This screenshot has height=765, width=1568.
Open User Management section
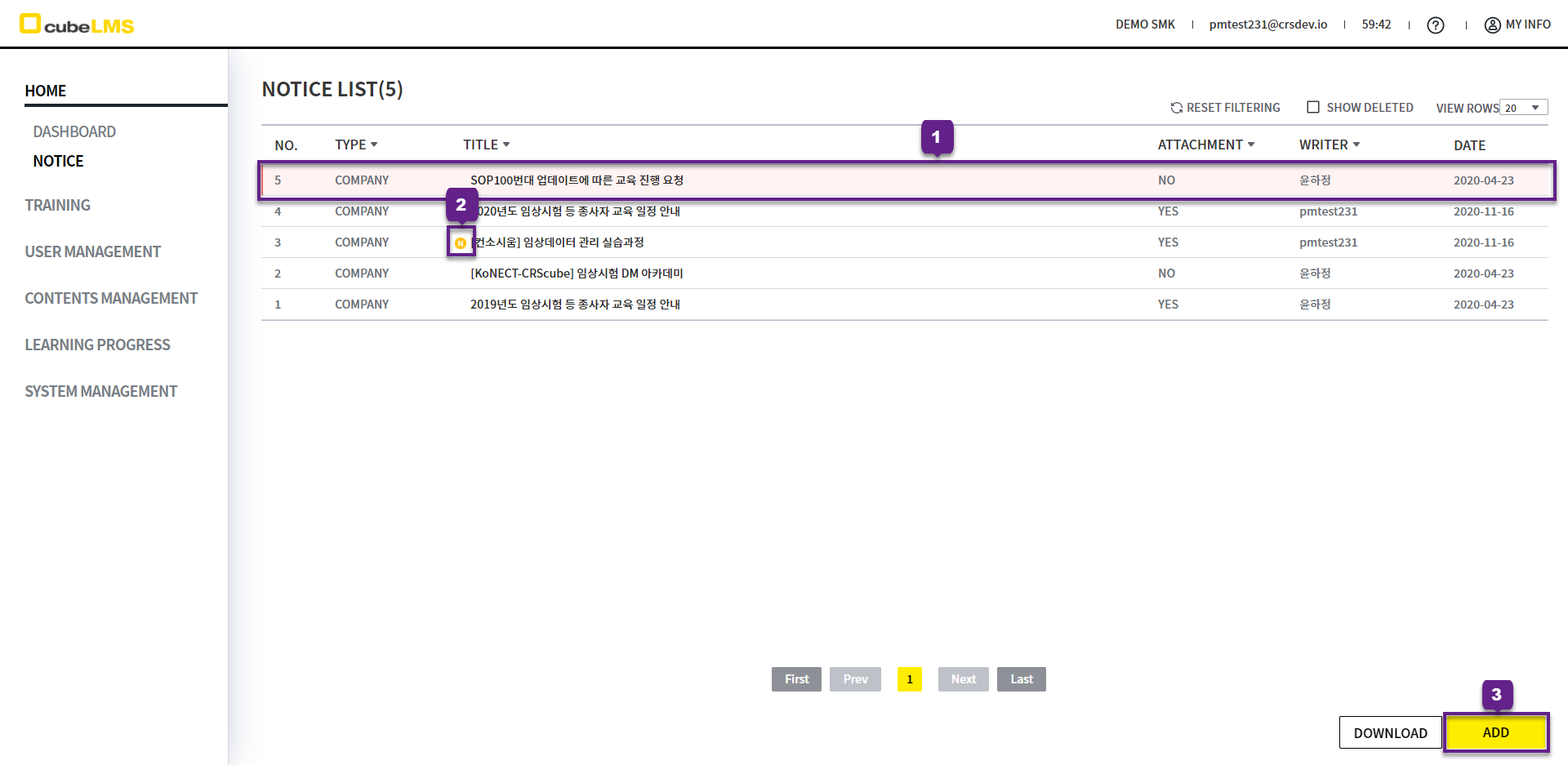[92, 251]
